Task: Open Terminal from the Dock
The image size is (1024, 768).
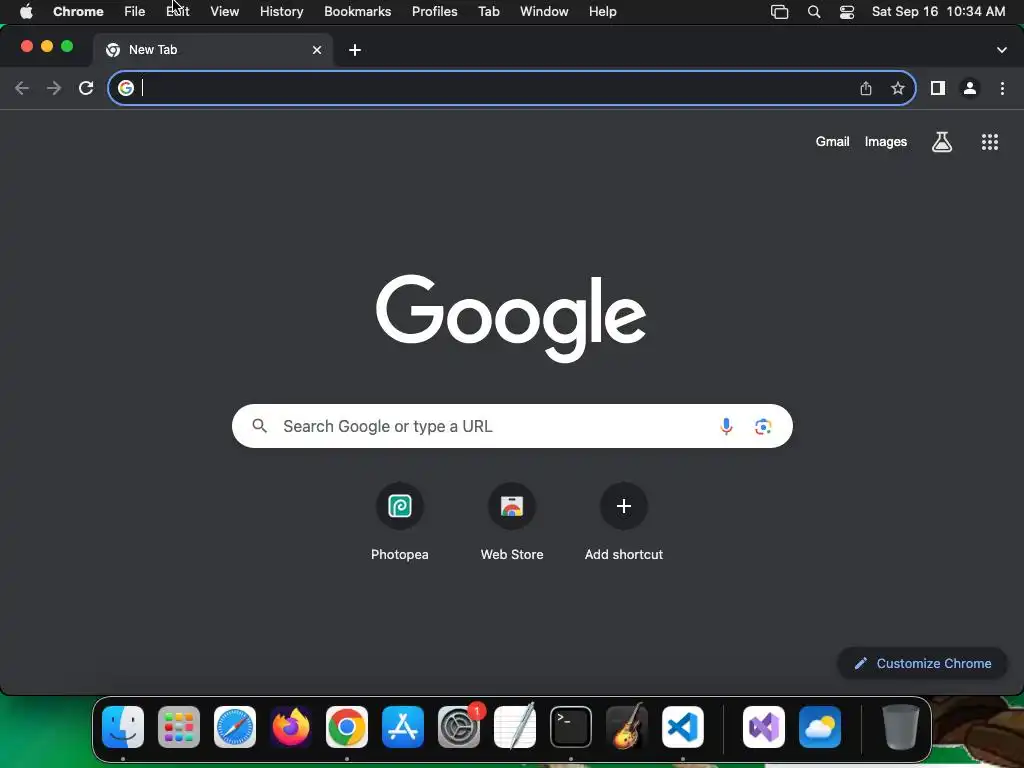Action: point(571,727)
